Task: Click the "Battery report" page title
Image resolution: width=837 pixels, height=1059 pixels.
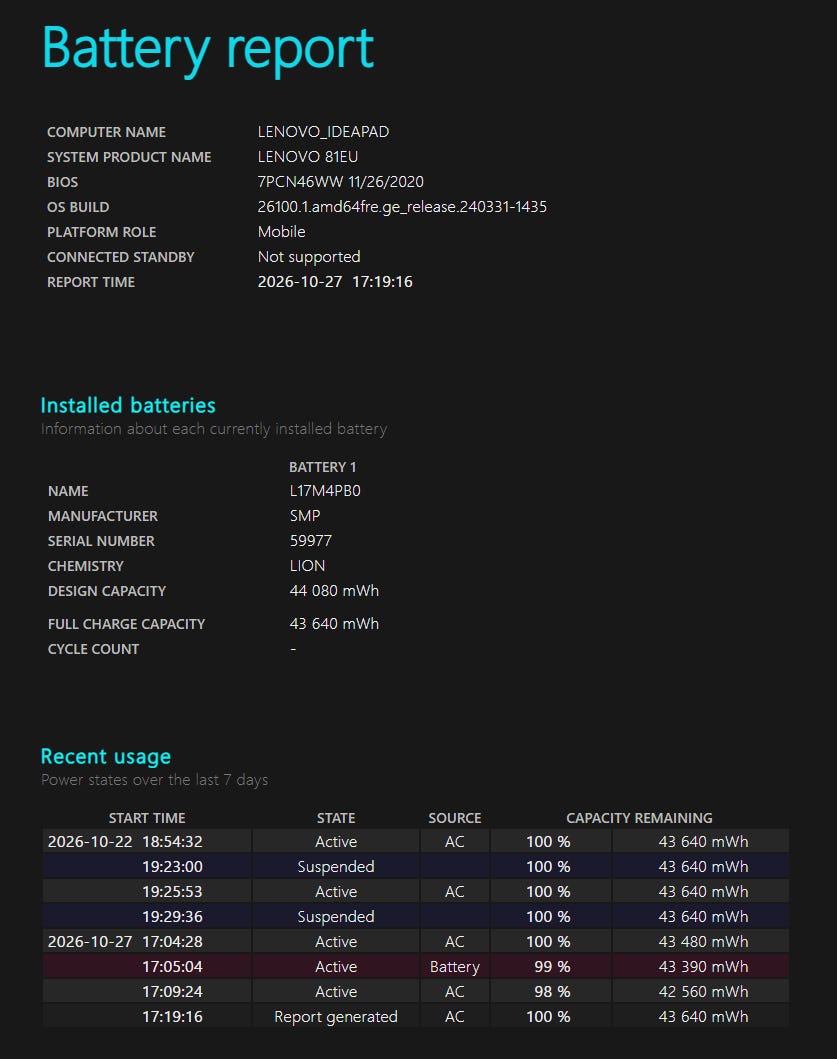Action: [x=207, y=49]
